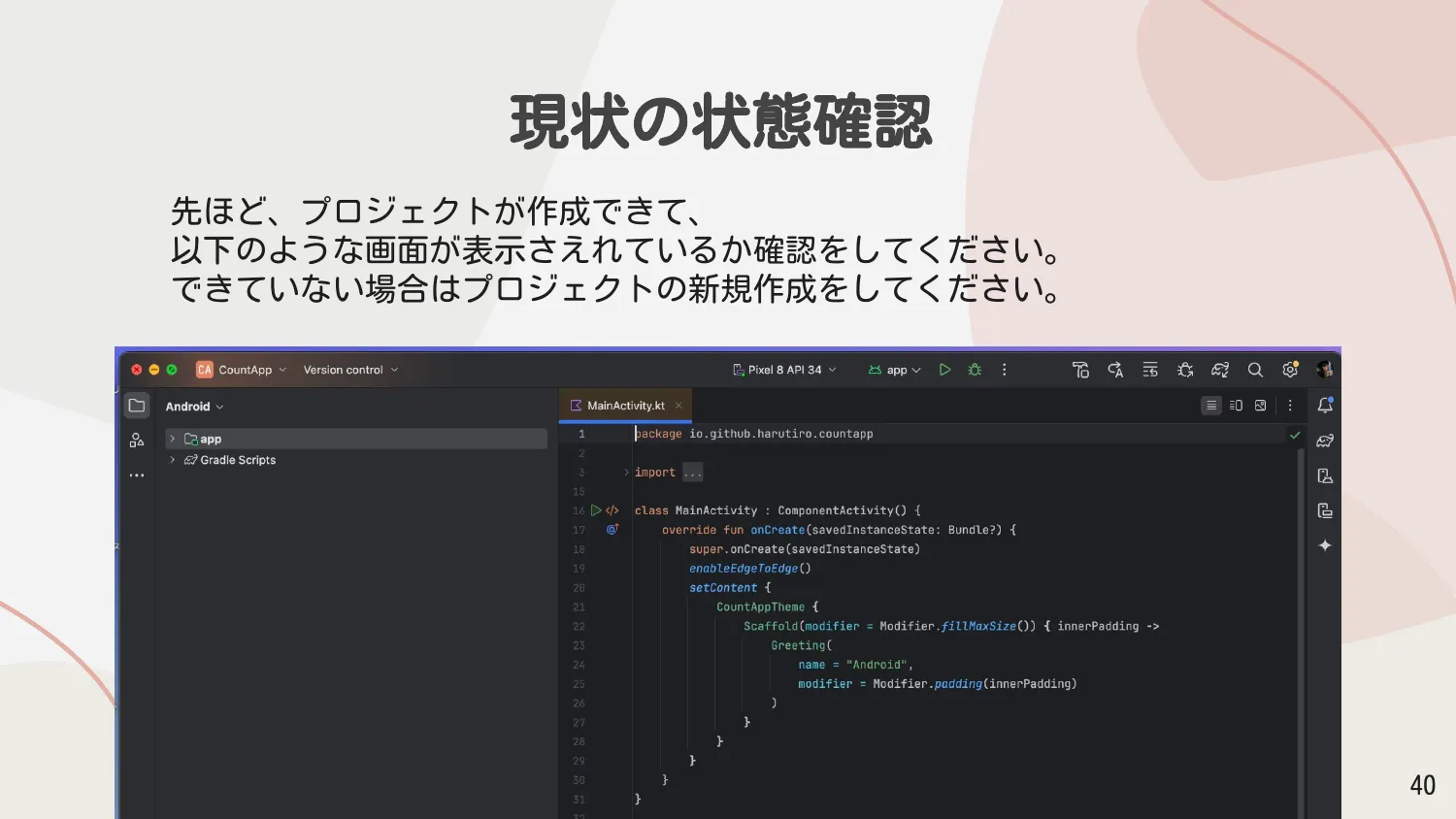Open the Pixel 8 API 34 device dropdown
This screenshot has height=819, width=1456.
pos(784,370)
